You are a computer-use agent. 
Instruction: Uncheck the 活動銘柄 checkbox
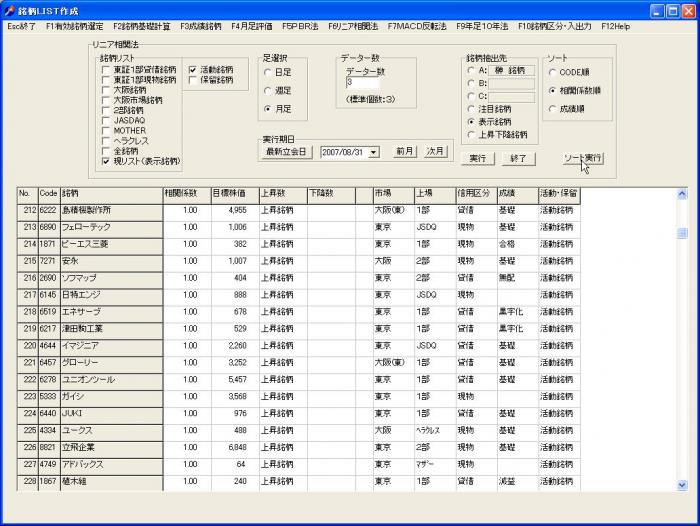point(192,70)
